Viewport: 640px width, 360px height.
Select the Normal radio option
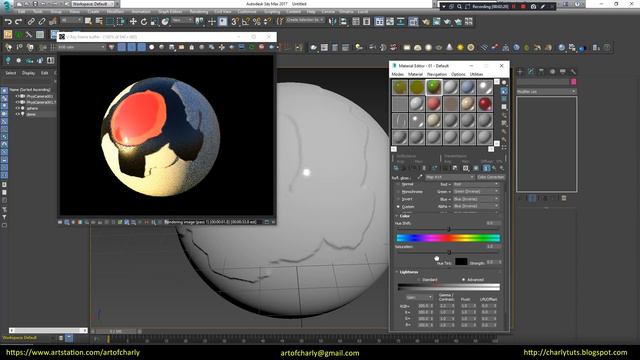tap(398, 184)
